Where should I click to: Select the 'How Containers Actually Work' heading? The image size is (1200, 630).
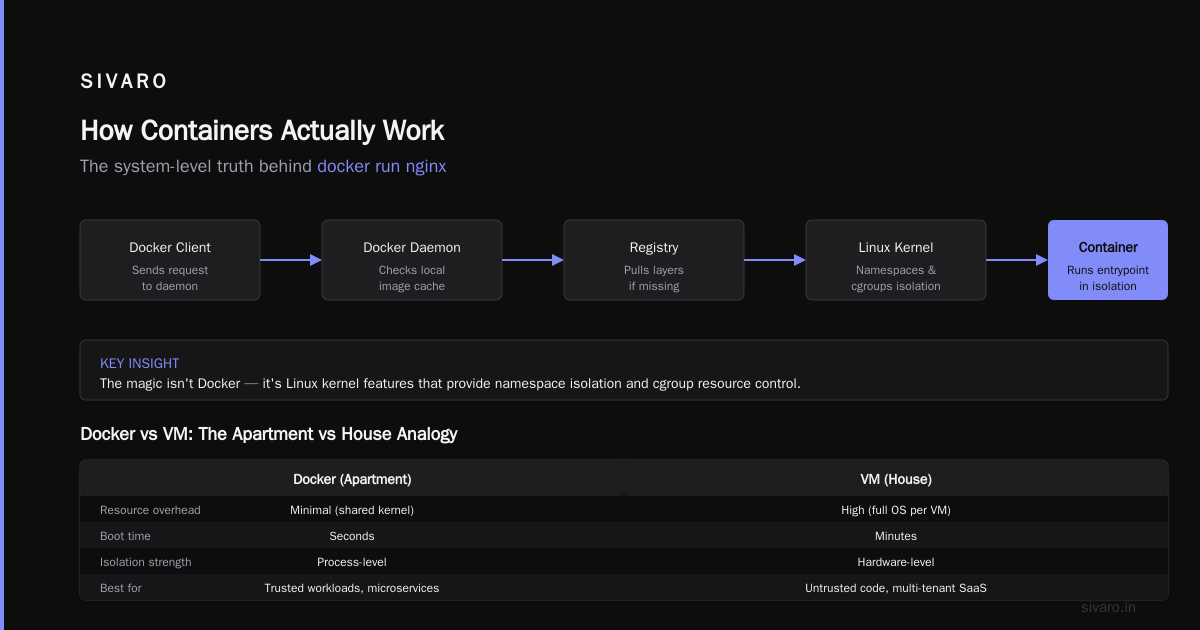[262, 131]
